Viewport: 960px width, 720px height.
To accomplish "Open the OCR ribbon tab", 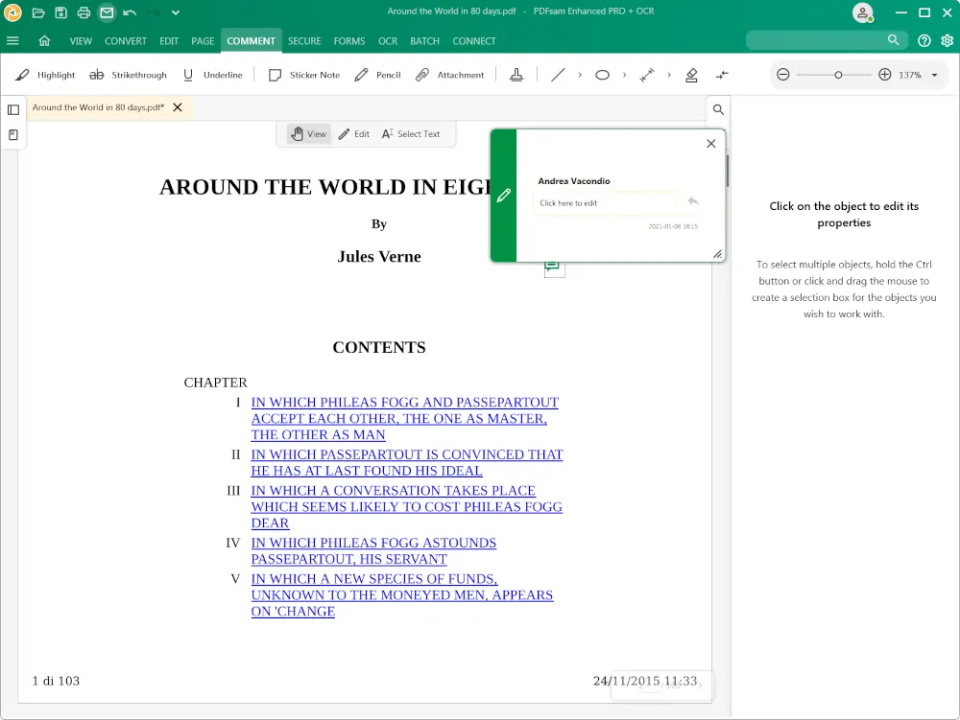I will click(x=388, y=41).
